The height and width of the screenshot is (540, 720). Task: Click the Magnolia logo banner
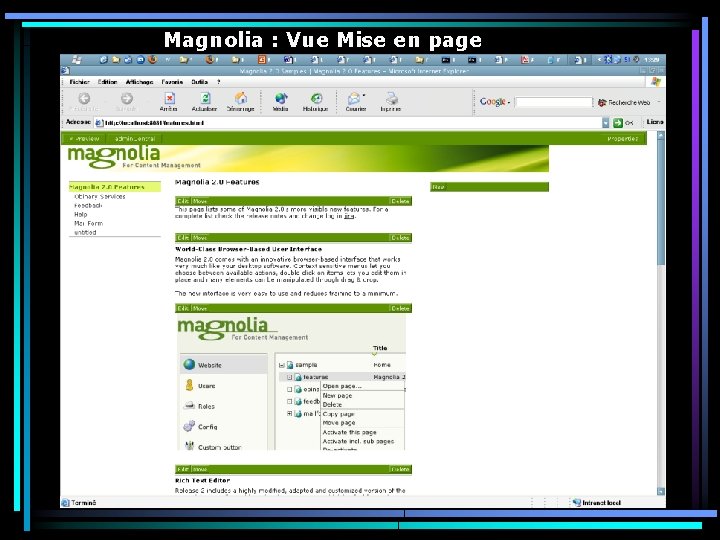pos(305,158)
